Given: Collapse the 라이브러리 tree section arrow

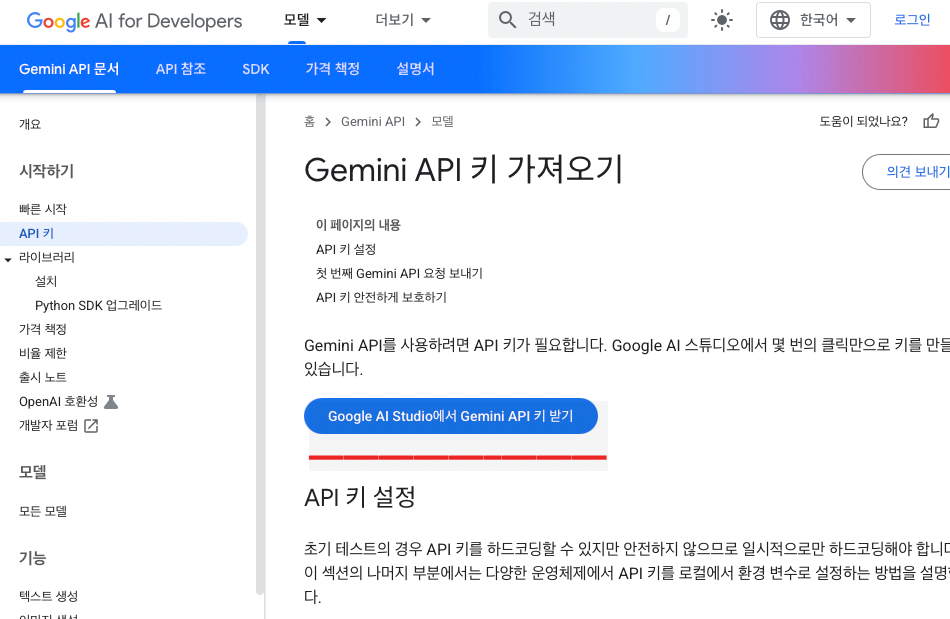Looking at the screenshot, I should click(x=8, y=259).
